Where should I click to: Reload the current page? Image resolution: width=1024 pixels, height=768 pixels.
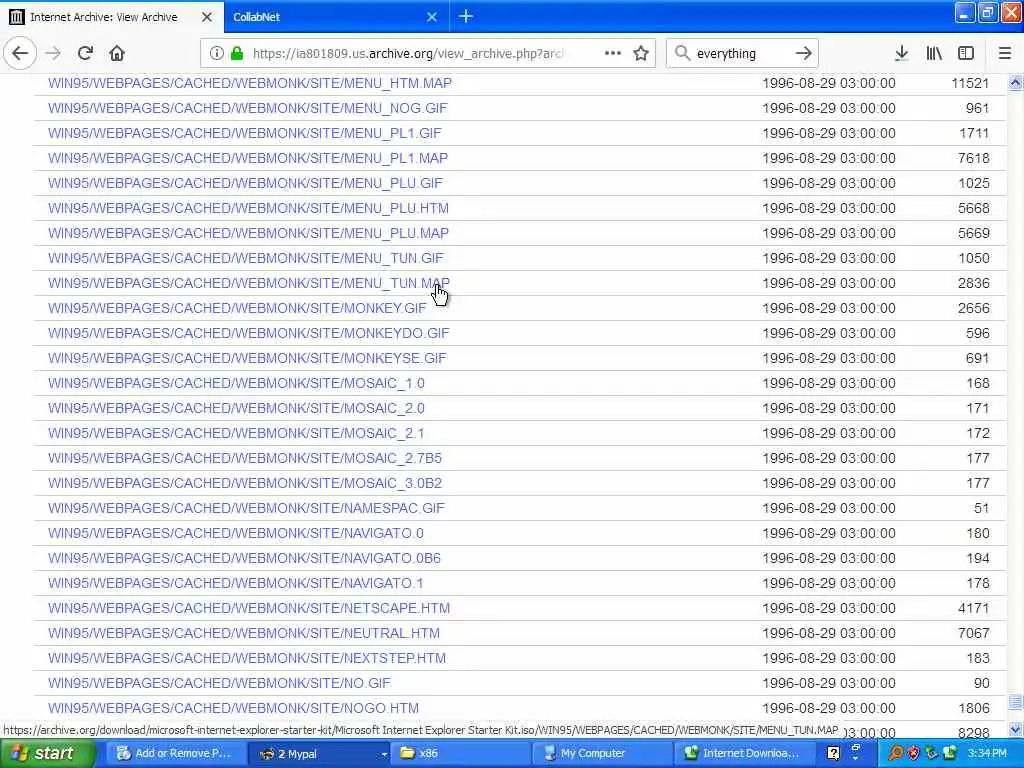pos(85,53)
